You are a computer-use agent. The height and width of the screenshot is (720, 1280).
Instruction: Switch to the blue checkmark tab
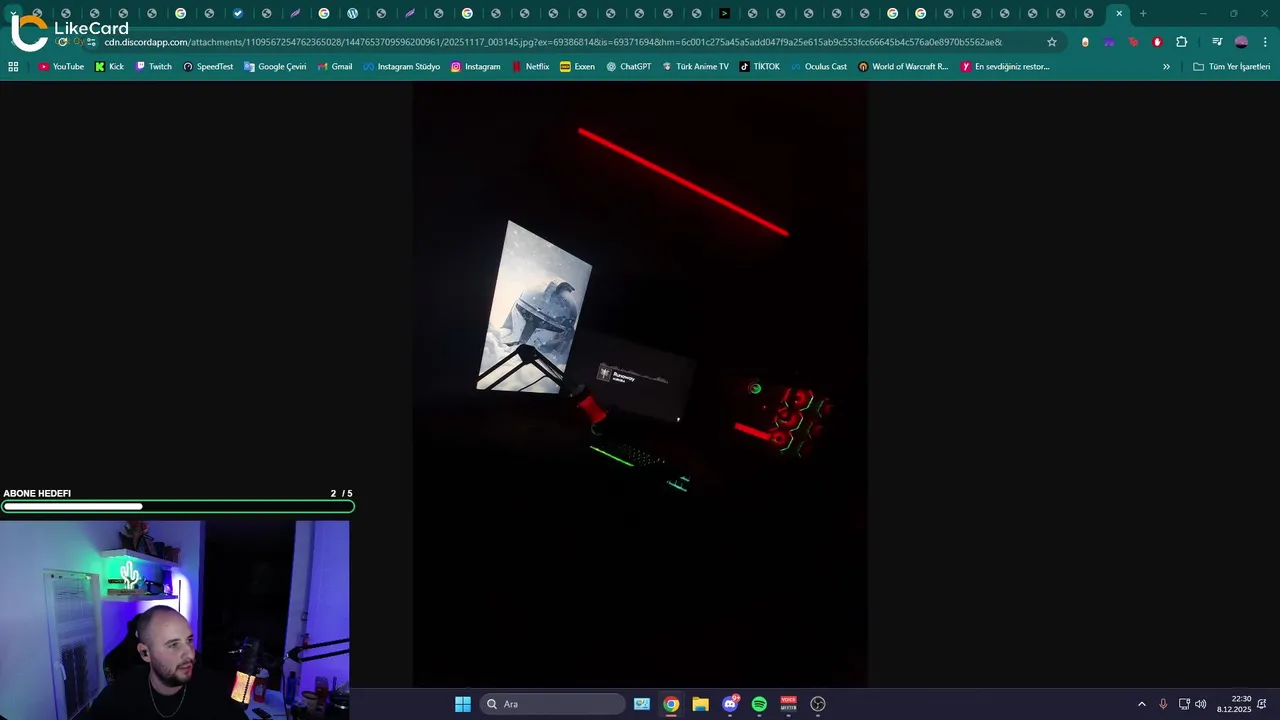pyautogui.click(x=238, y=14)
